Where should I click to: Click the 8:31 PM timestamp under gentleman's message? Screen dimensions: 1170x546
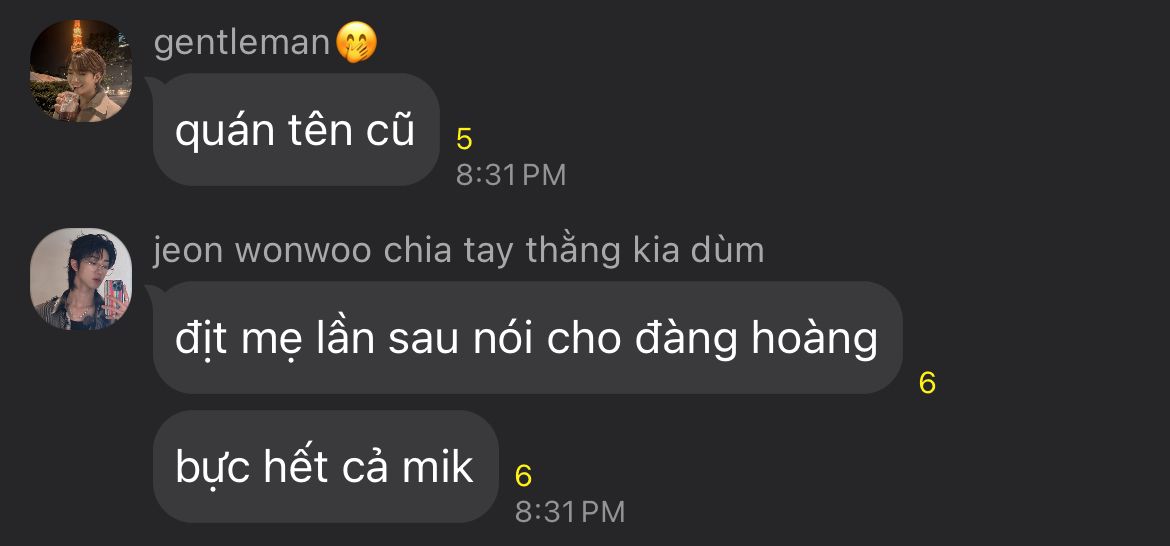pos(511,175)
